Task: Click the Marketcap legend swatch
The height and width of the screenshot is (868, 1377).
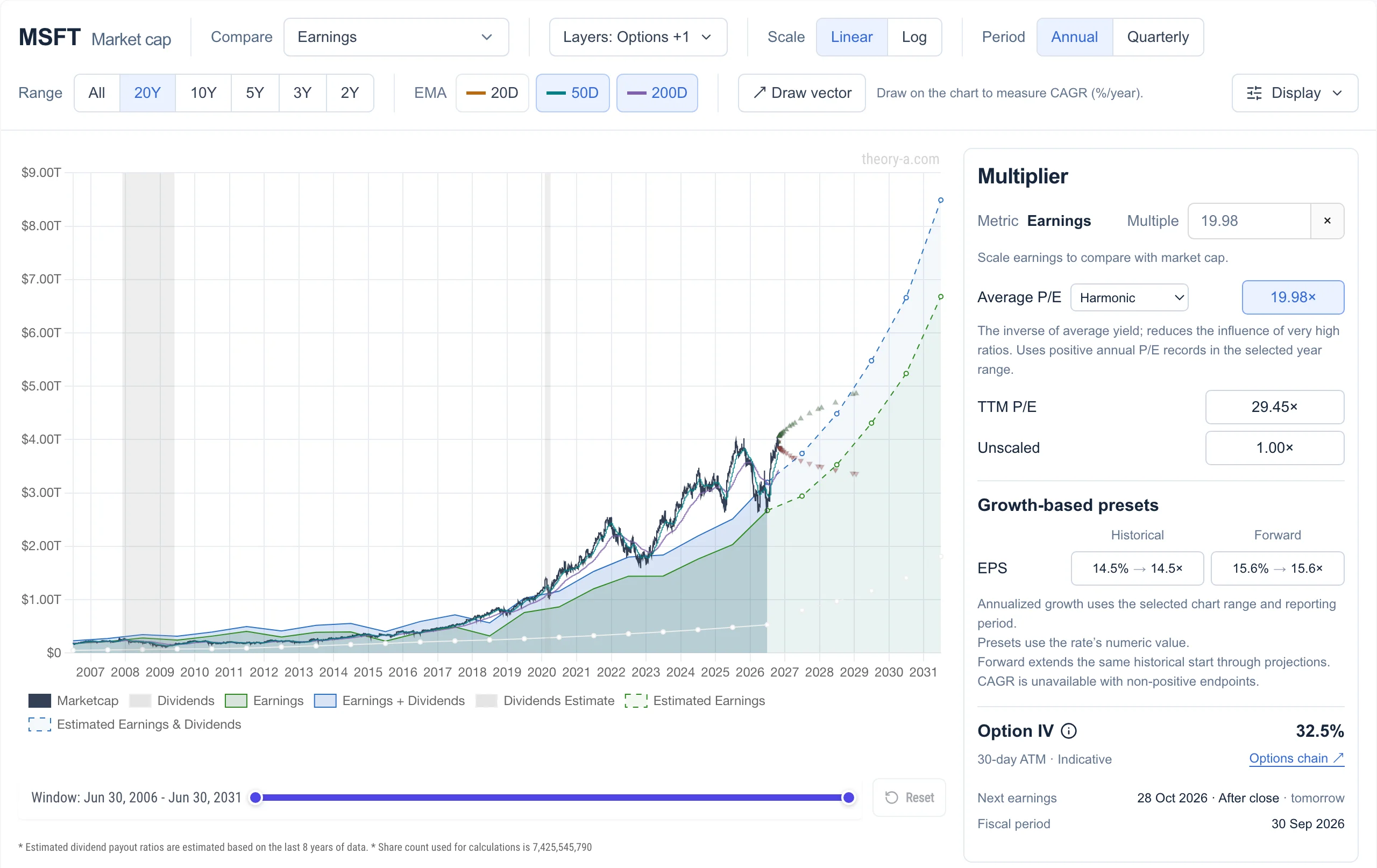Action: (x=39, y=700)
